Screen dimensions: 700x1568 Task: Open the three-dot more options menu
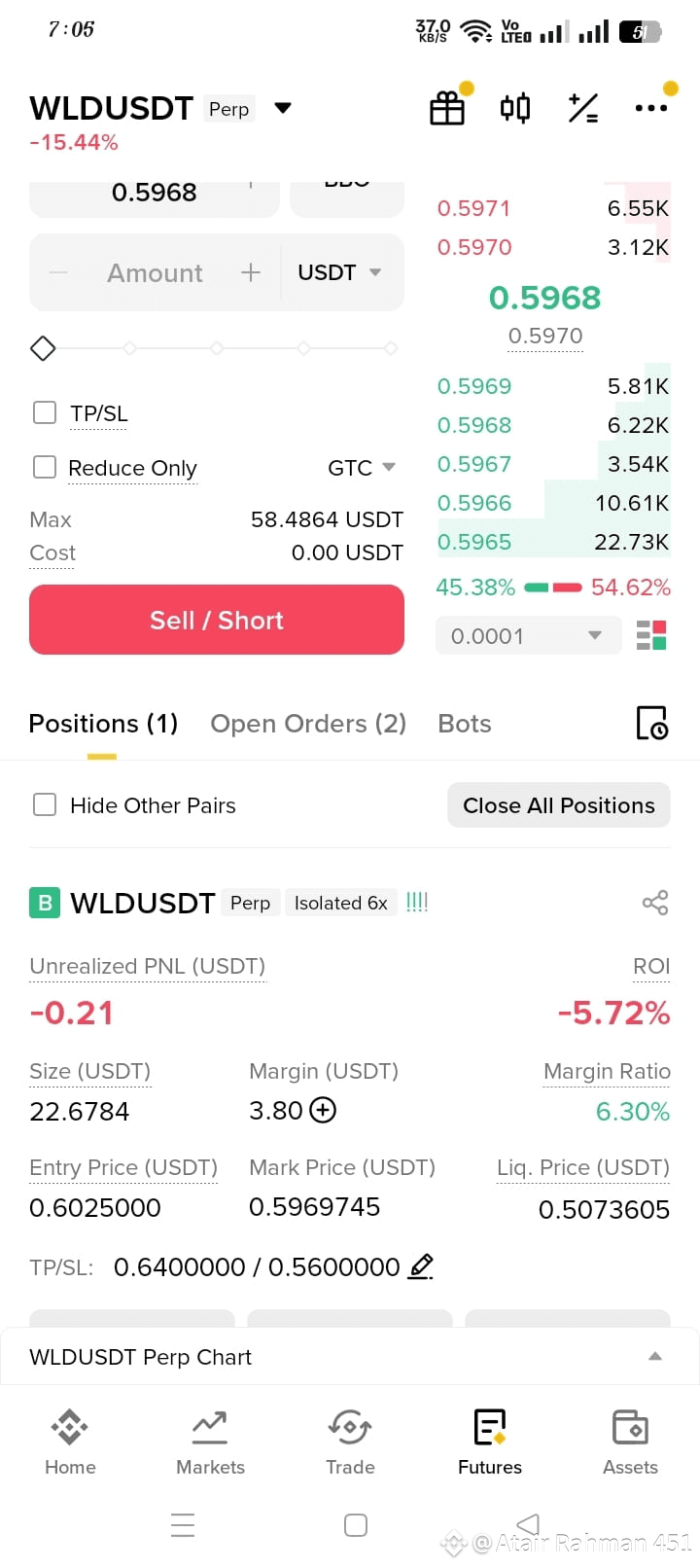pos(650,108)
